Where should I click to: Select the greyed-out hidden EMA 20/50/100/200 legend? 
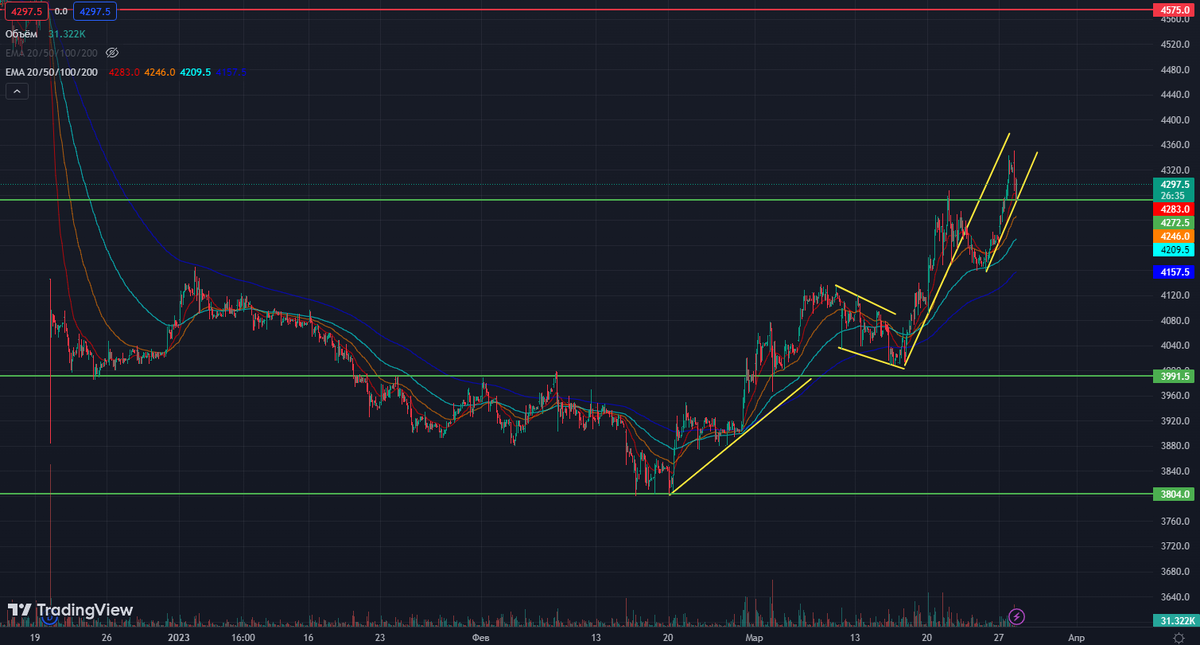(51, 52)
